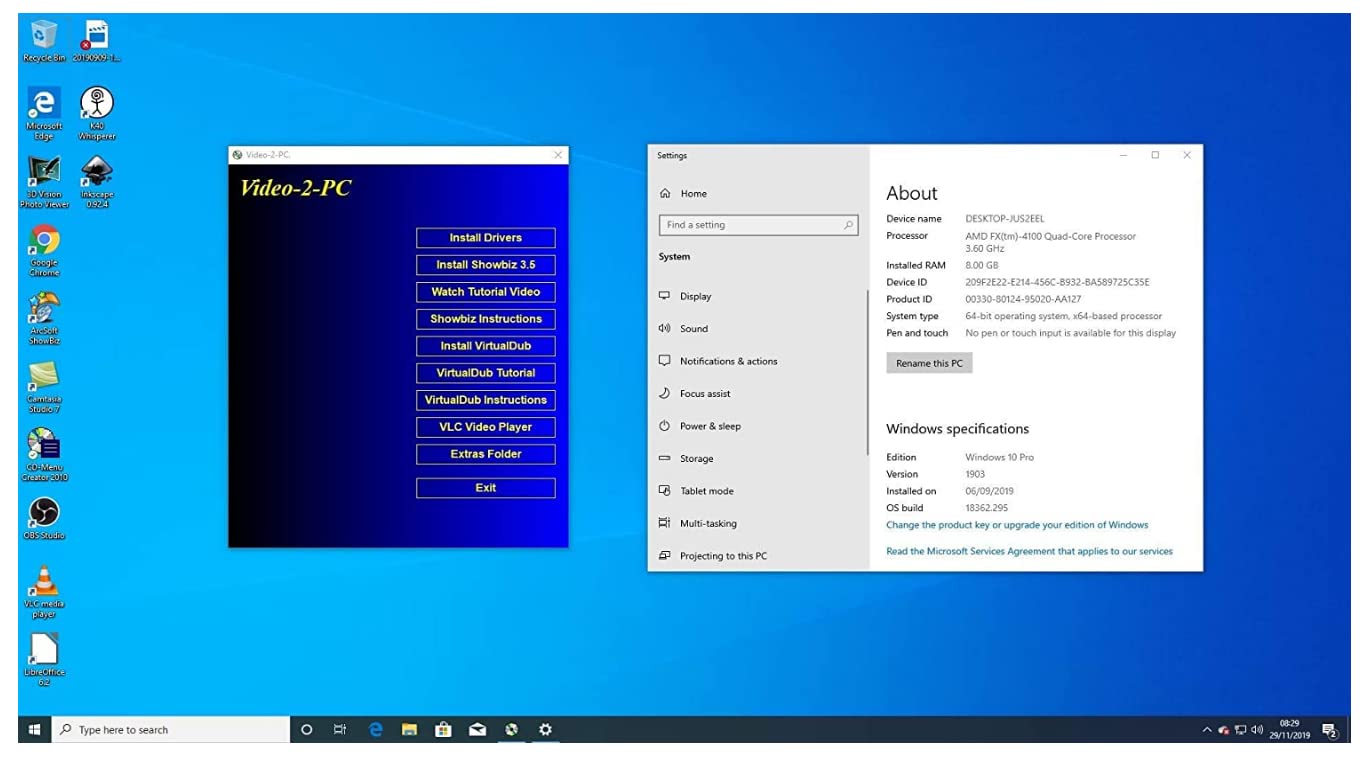
Task: Open the CD-Menu Creator 2010 shortcut
Action: (44, 446)
